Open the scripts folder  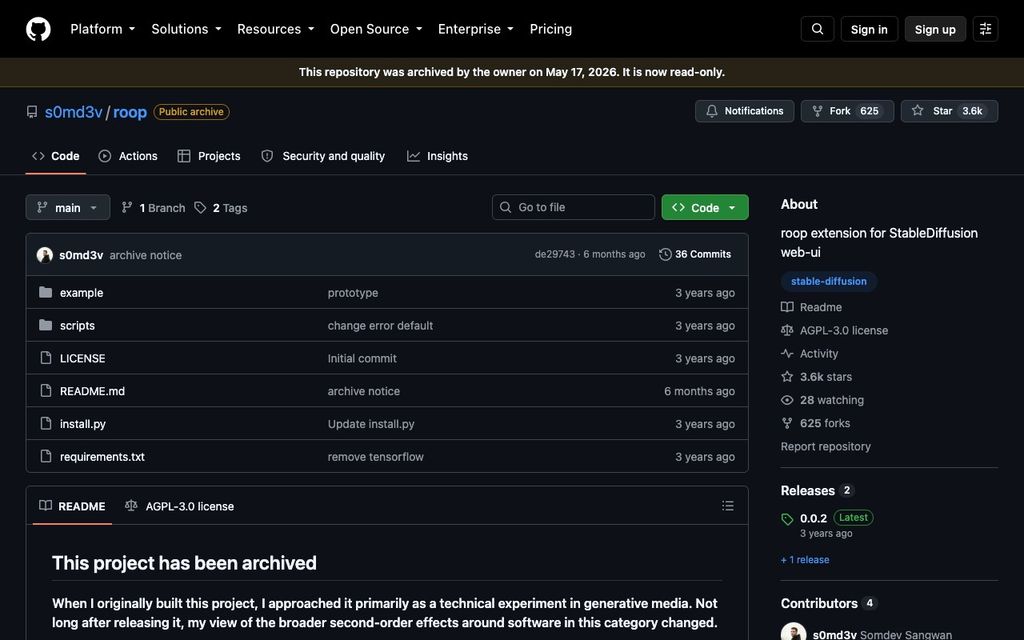pyautogui.click(x=77, y=325)
